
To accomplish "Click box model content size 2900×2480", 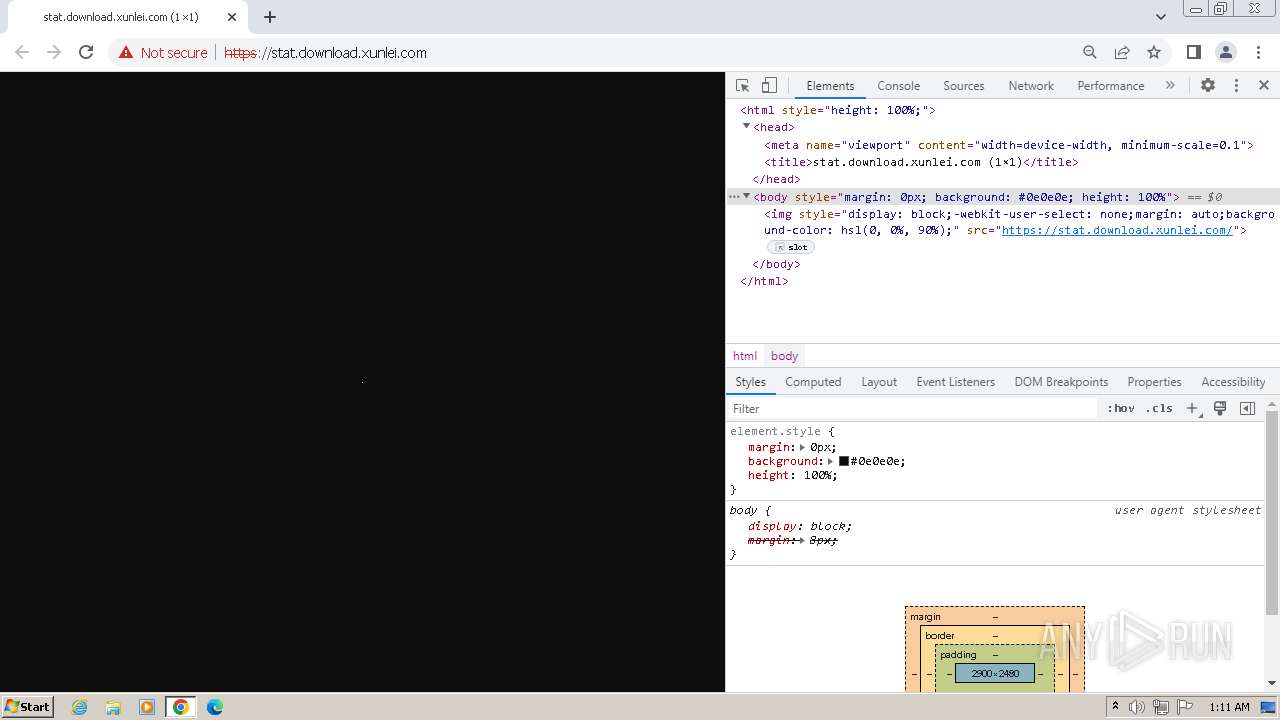I will pyautogui.click(x=995, y=673).
